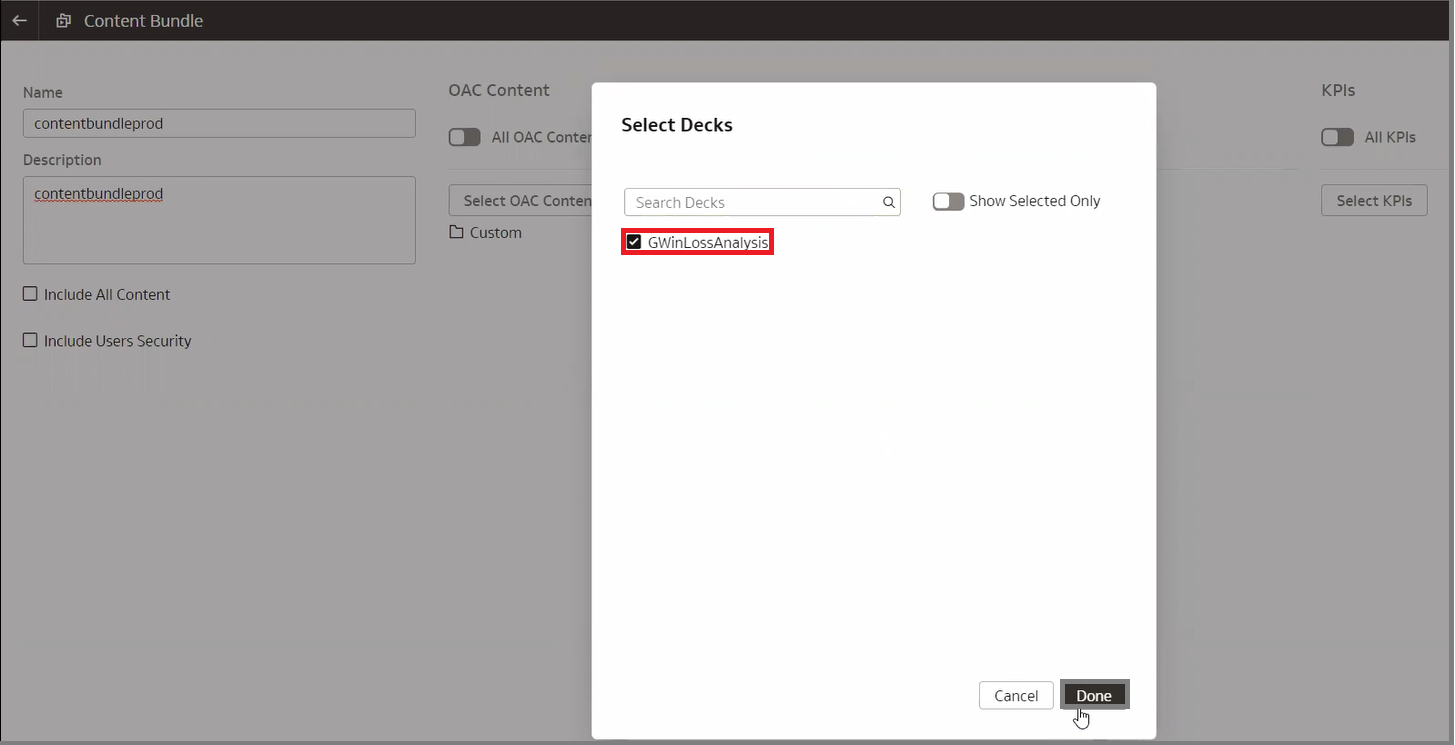Click the All KPIs toggle switch icon
This screenshot has height=745, width=1455.
(1337, 137)
